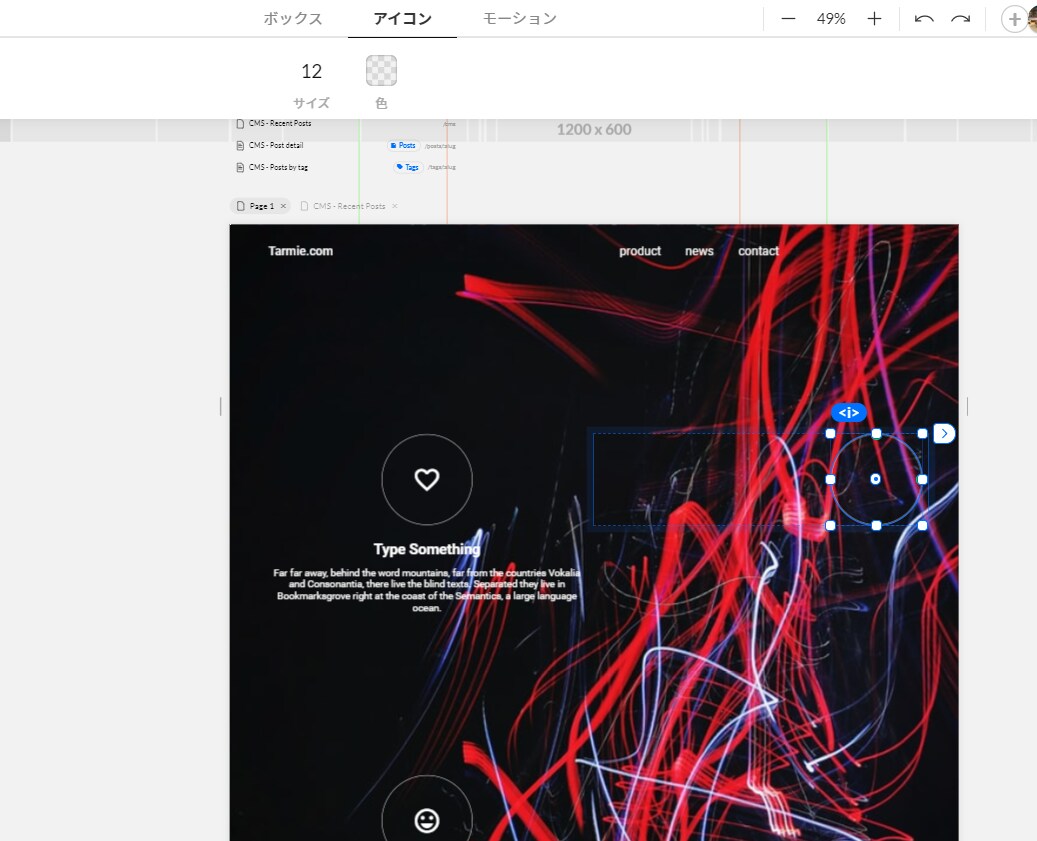Click the news navigation link
This screenshot has height=841, width=1037.
tap(699, 251)
